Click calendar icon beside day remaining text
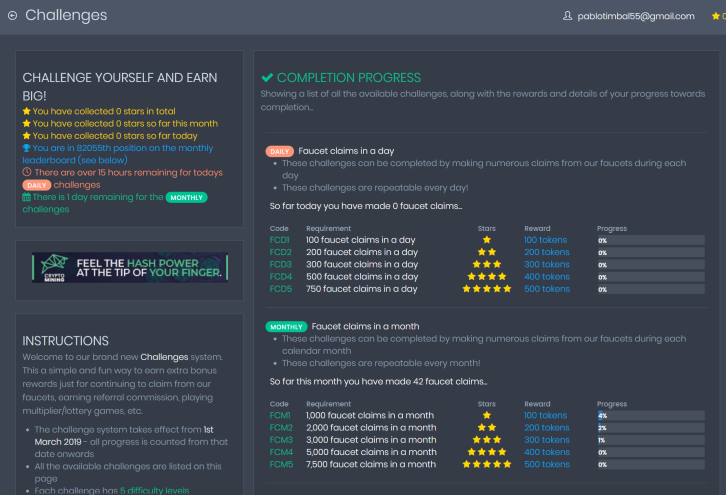This screenshot has height=495, width=726. [26, 197]
